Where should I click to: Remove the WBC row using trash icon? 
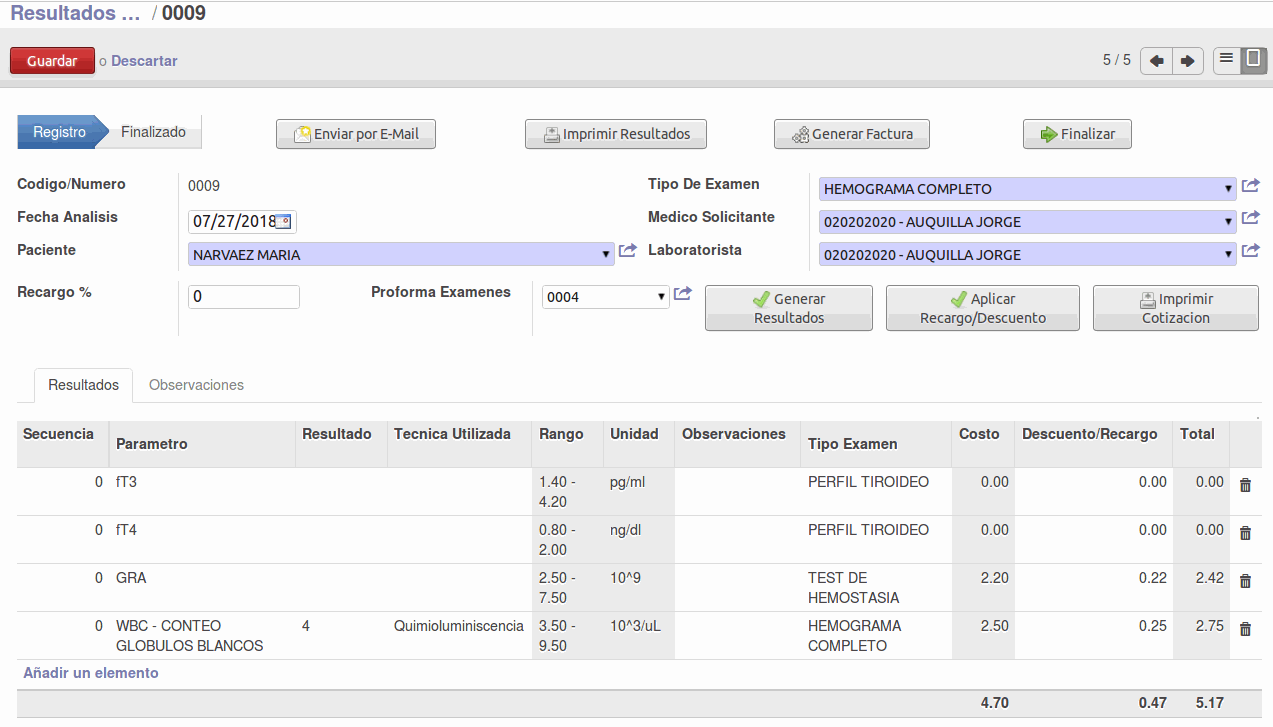click(1245, 629)
